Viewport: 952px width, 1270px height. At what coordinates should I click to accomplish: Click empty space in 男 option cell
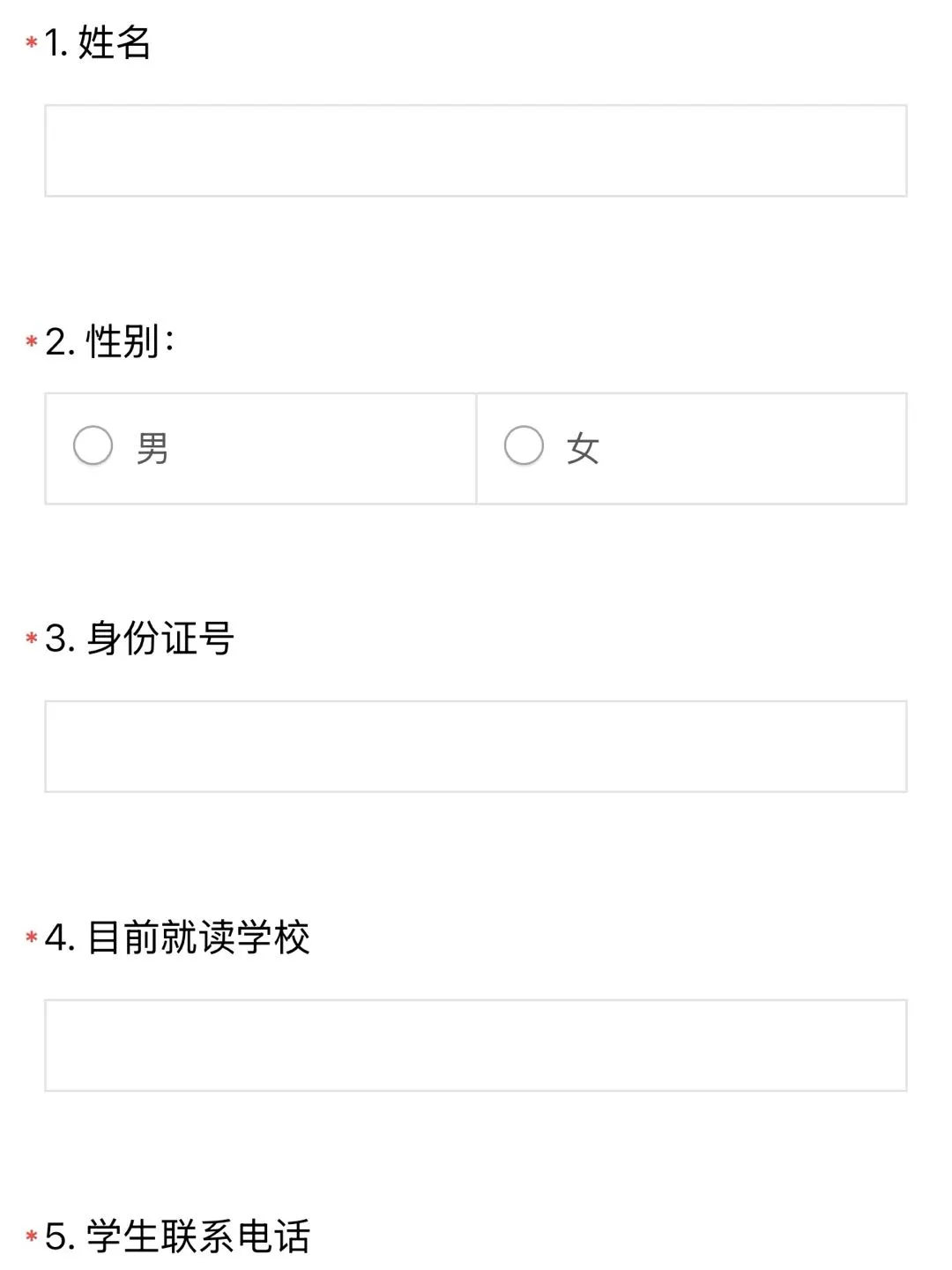tap(335, 448)
